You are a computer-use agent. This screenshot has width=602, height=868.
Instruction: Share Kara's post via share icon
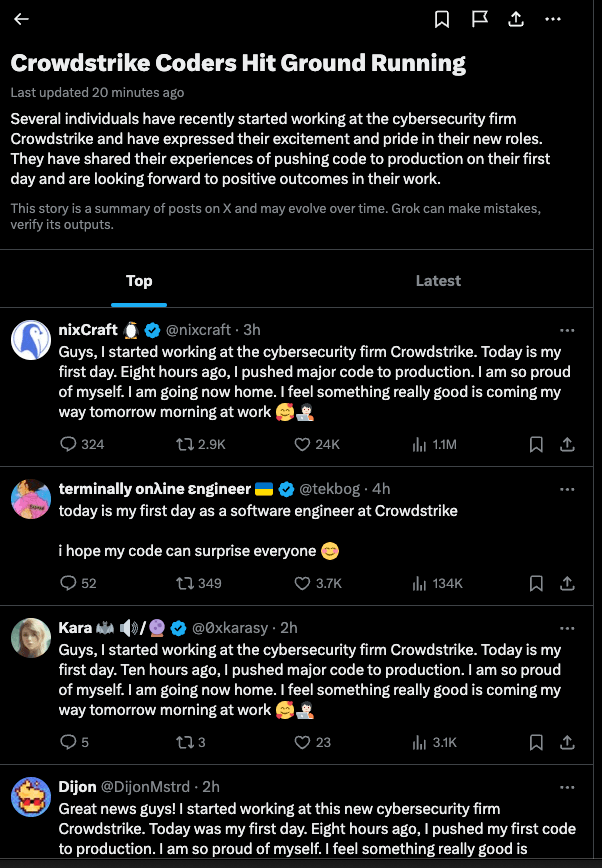[x=566, y=742]
